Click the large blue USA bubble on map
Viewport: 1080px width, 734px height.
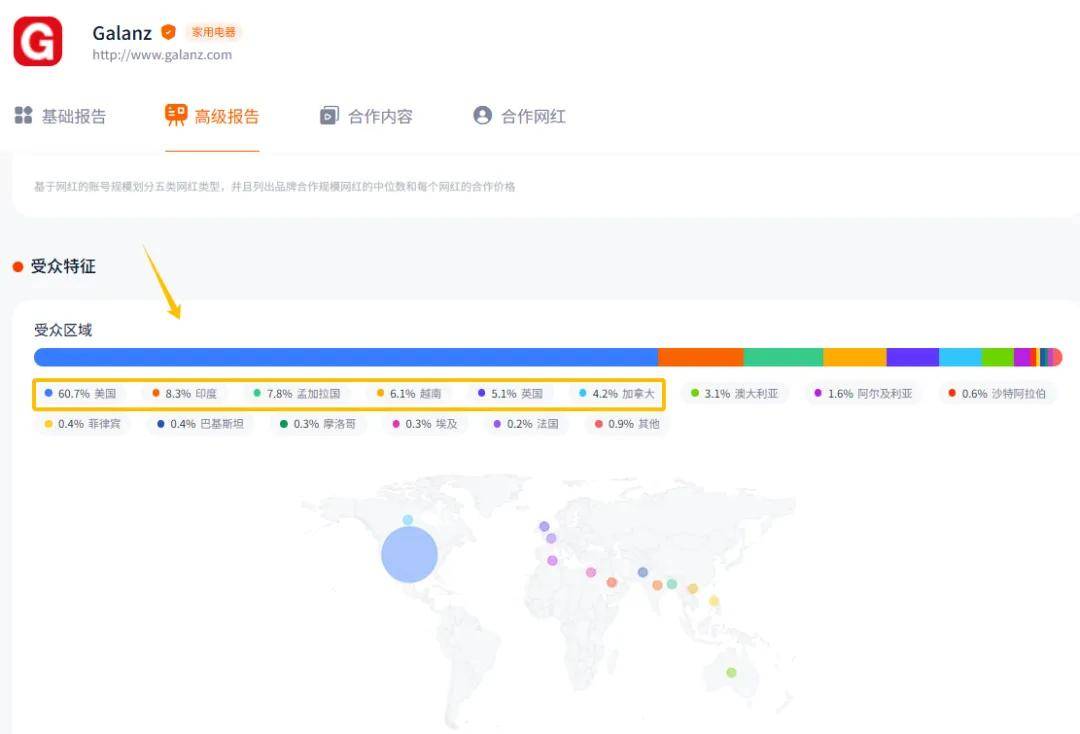tap(410, 554)
